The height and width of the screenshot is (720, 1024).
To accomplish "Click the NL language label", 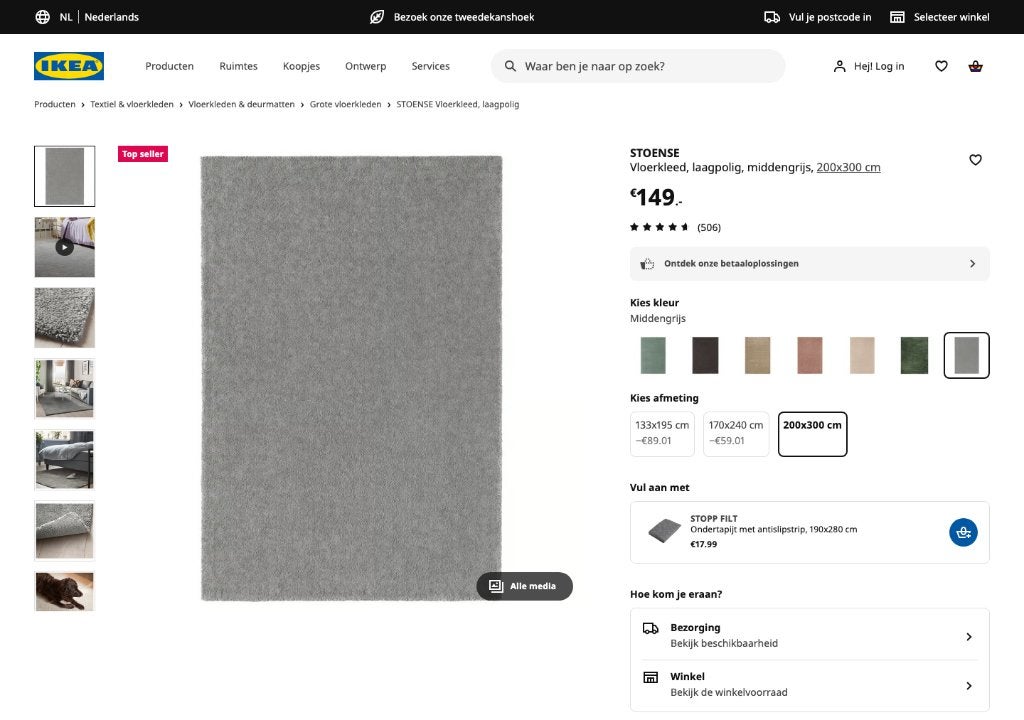I will (x=66, y=17).
